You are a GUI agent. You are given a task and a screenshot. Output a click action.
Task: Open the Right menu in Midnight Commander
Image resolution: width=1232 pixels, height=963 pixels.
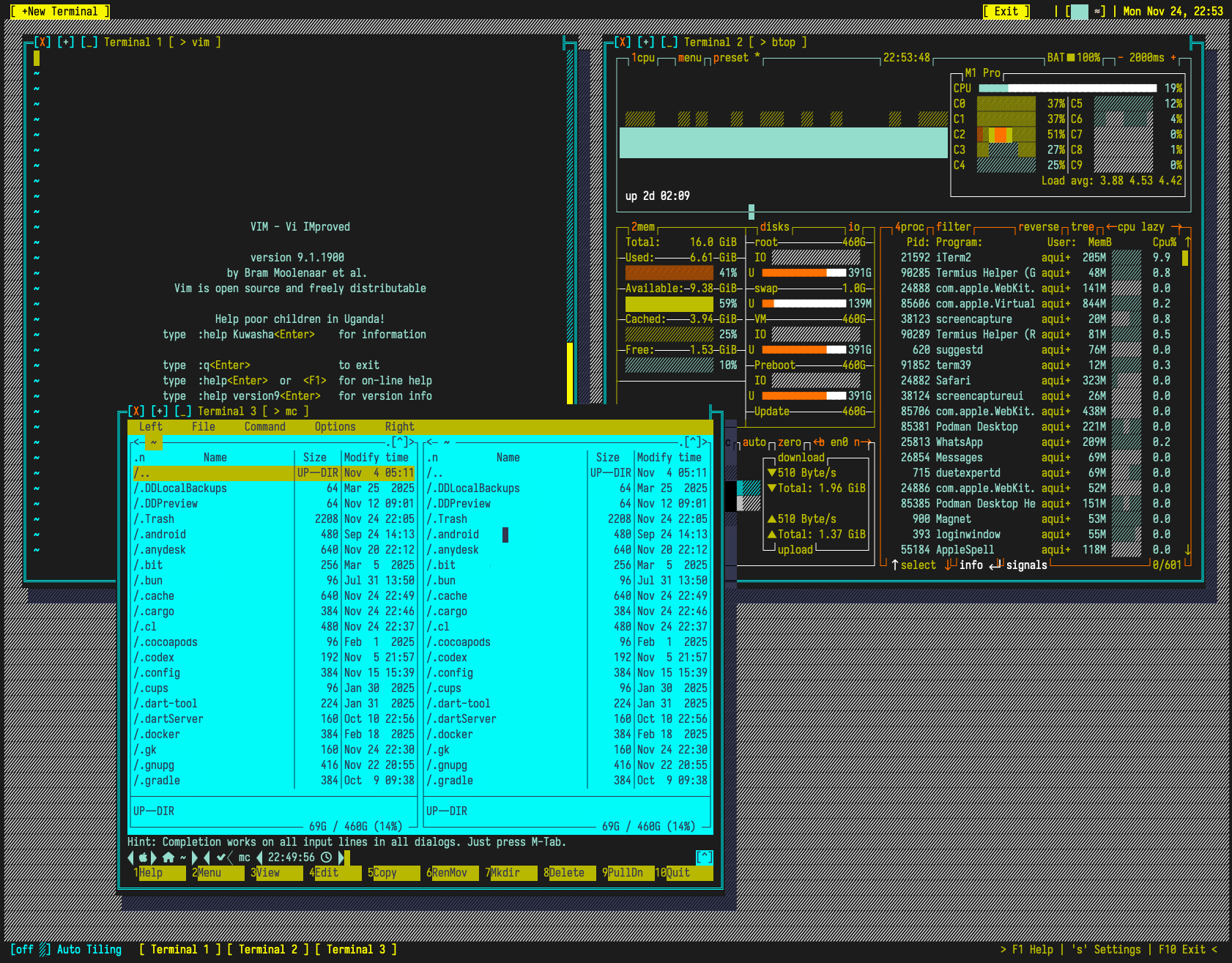point(400,427)
